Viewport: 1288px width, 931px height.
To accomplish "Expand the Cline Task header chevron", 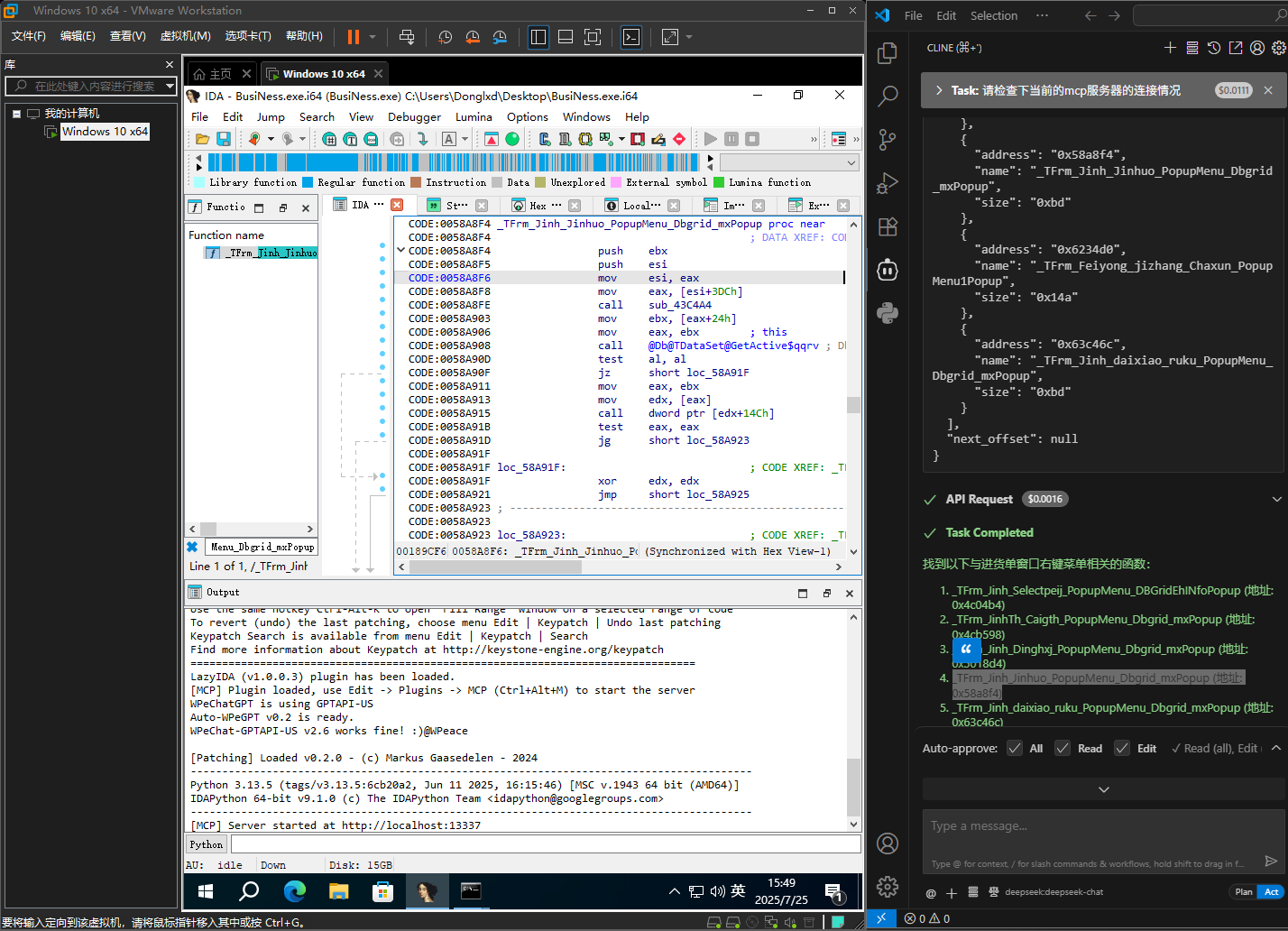I will (939, 90).
